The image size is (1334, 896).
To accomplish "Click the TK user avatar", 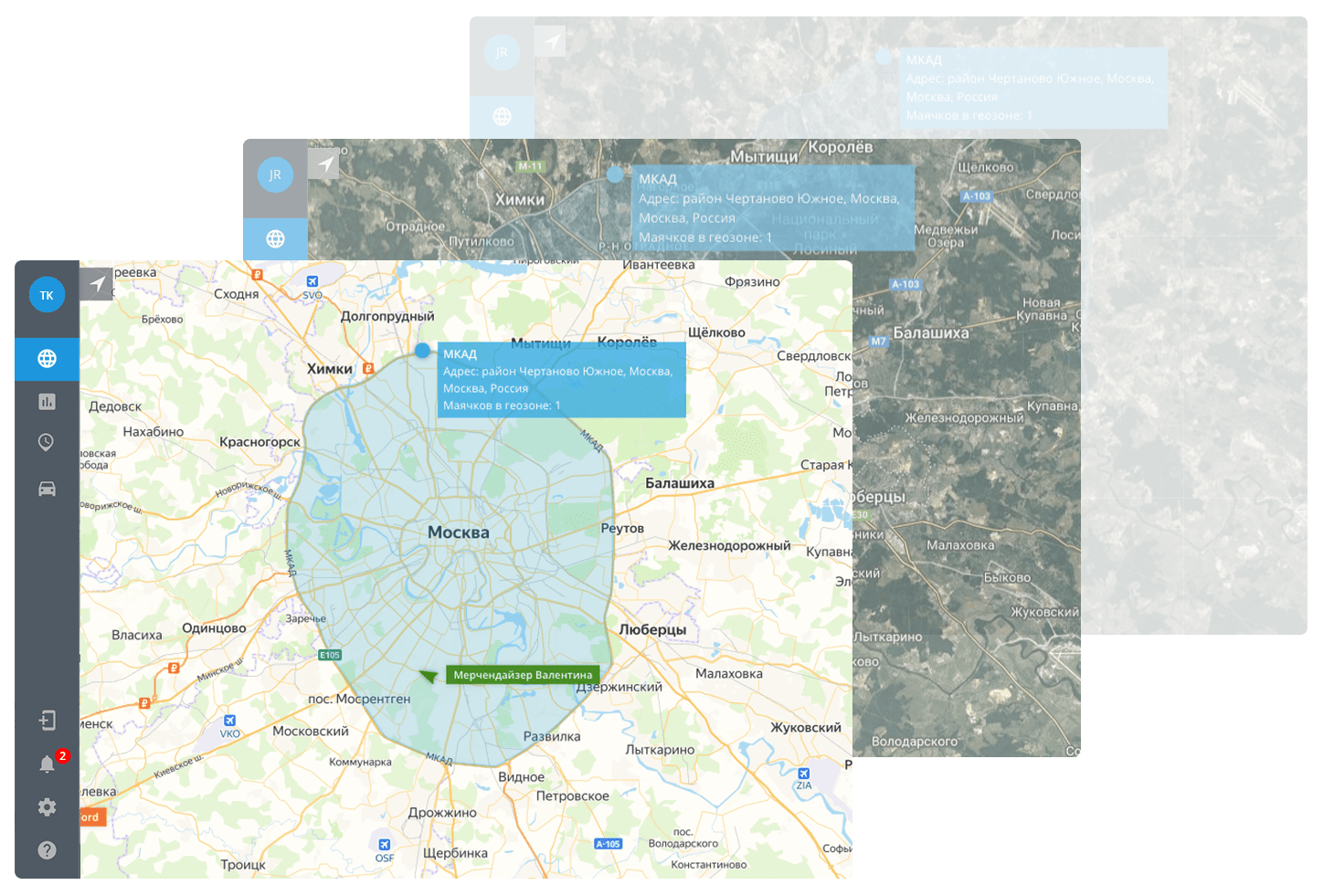I will (x=47, y=295).
